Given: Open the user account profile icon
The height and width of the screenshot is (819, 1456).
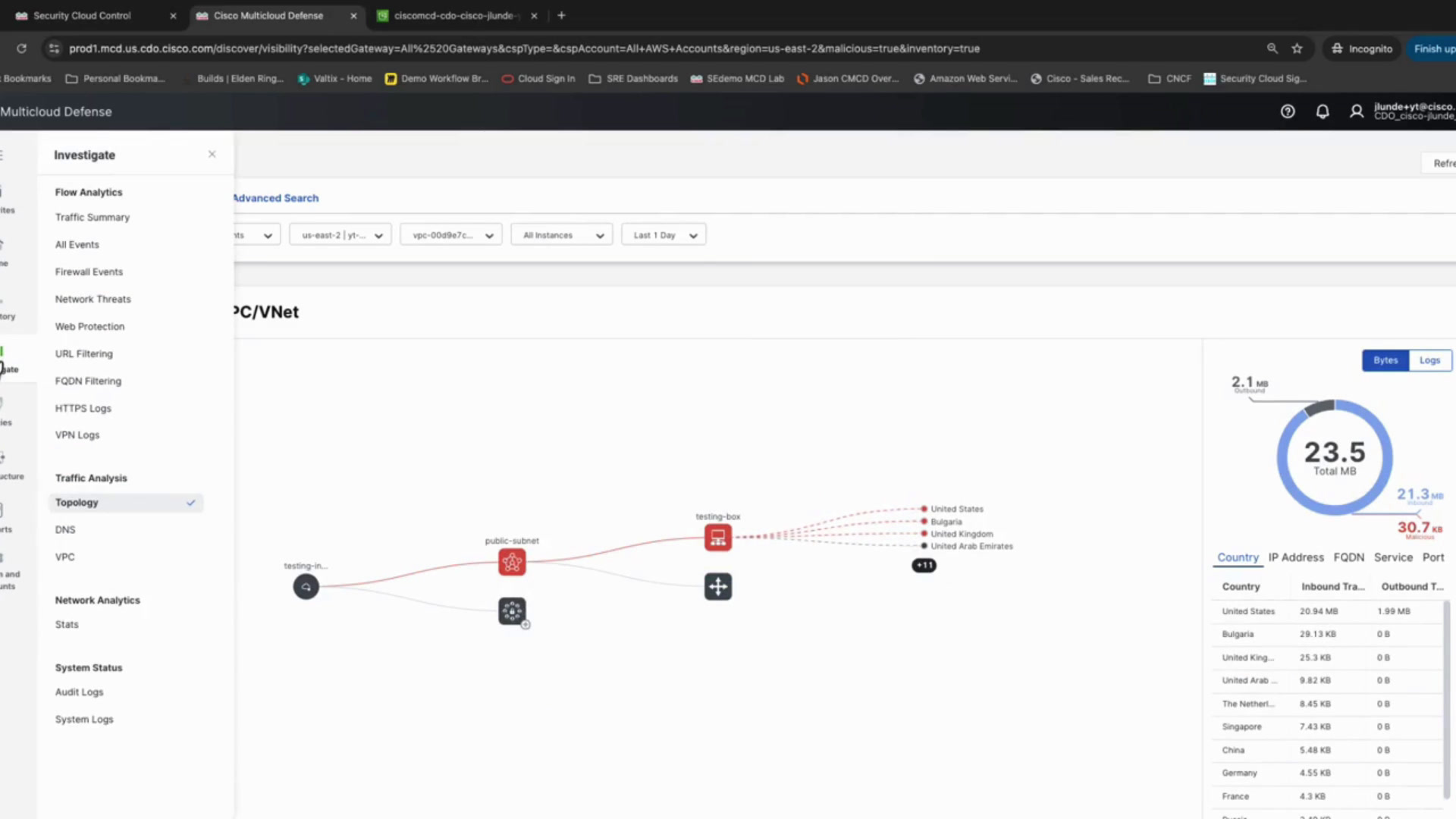Looking at the screenshot, I should [x=1357, y=111].
